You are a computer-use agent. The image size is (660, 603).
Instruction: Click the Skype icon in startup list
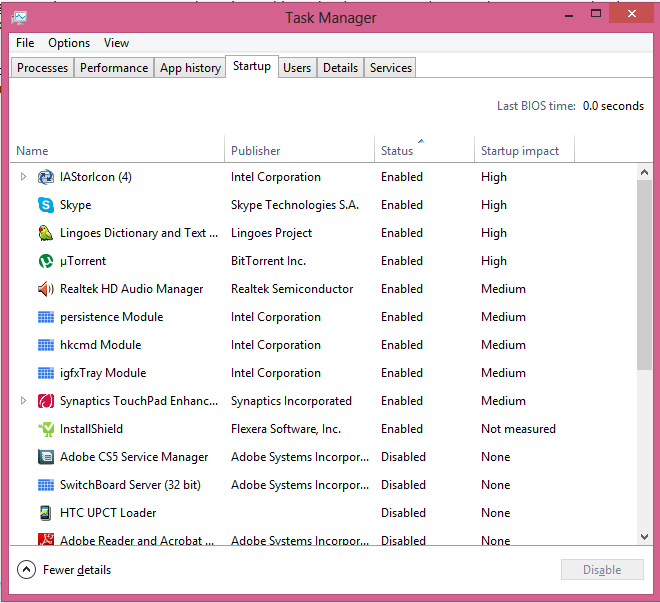click(46, 205)
